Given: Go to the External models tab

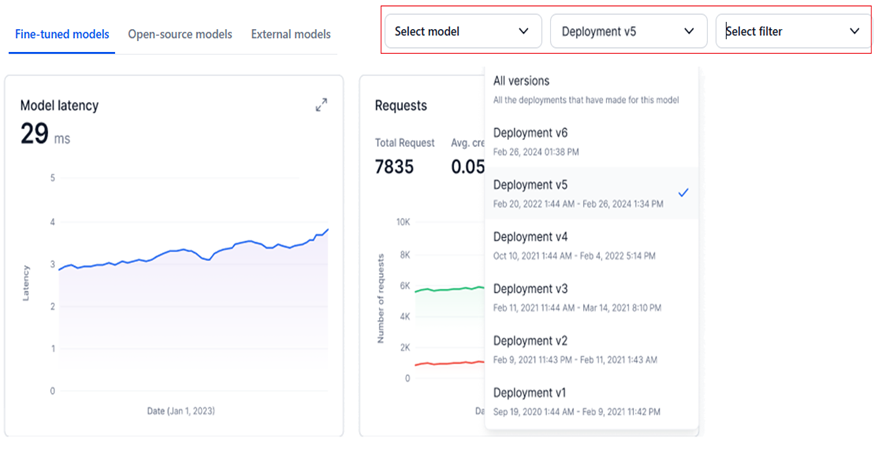Looking at the screenshot, I should pos(291,34).
